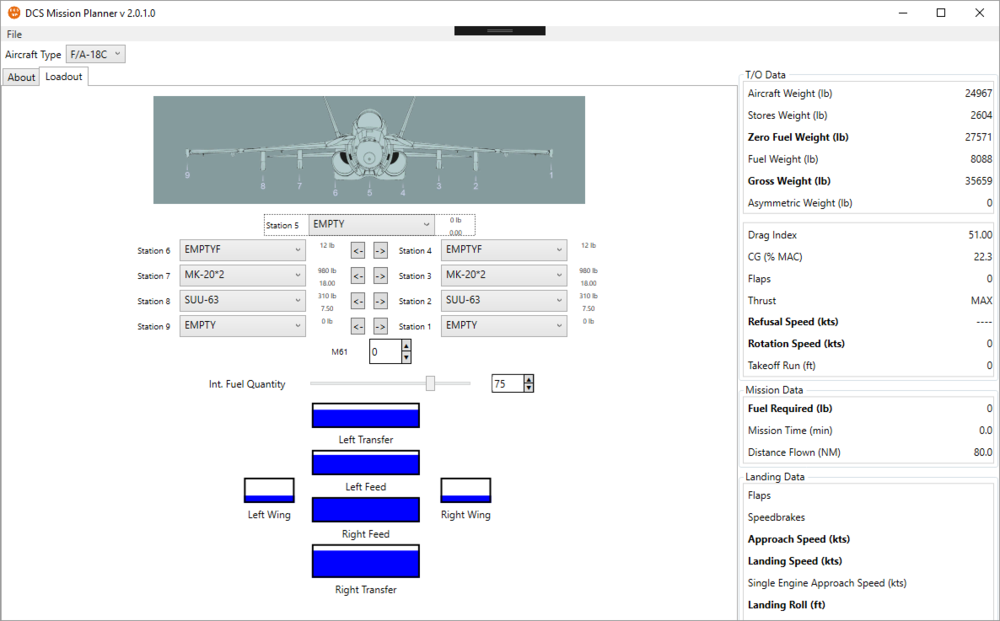The height and width of the screenshot is (621, 1000).
Task: Click left arrow button in Station 6 row
Action: pos(358,251)
